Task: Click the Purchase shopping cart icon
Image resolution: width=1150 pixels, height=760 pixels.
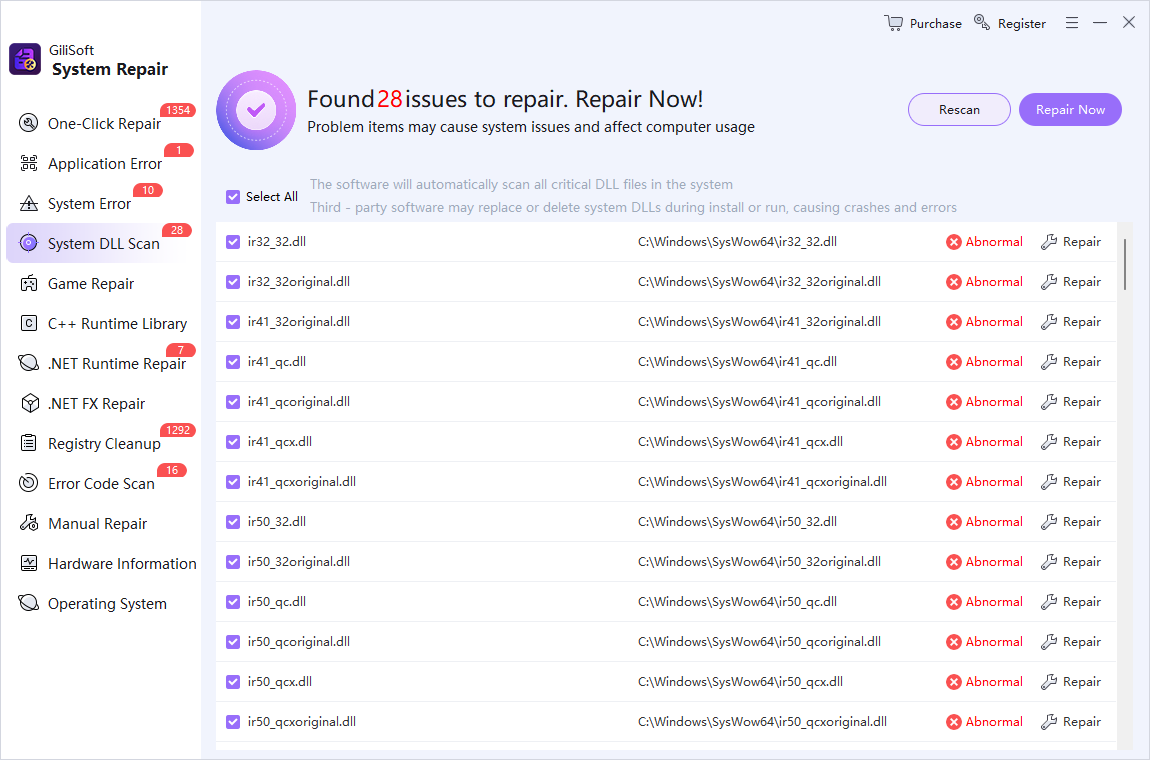Action: click(893, 23)
